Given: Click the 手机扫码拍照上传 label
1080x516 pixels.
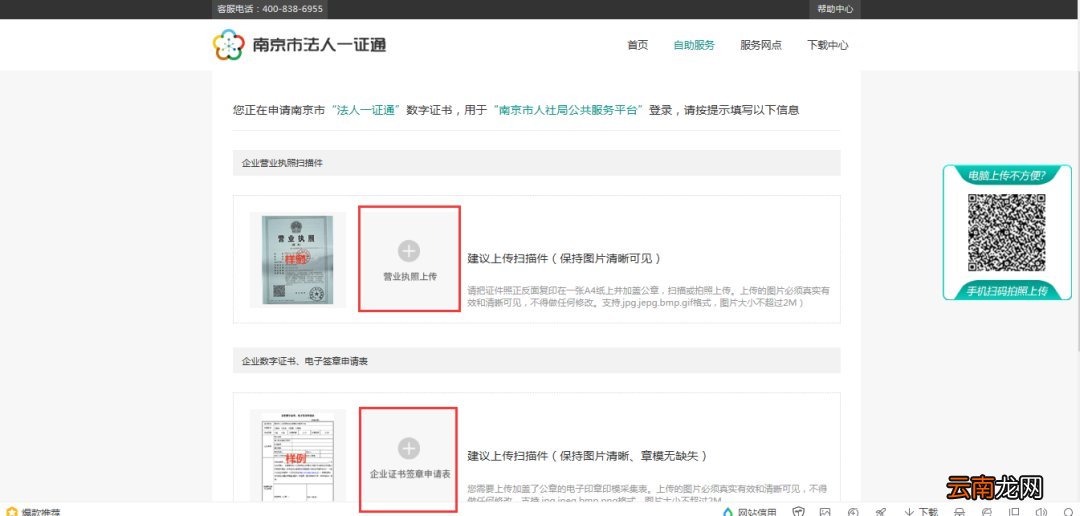Looking at the screenshot, I should click(1006, 291).
